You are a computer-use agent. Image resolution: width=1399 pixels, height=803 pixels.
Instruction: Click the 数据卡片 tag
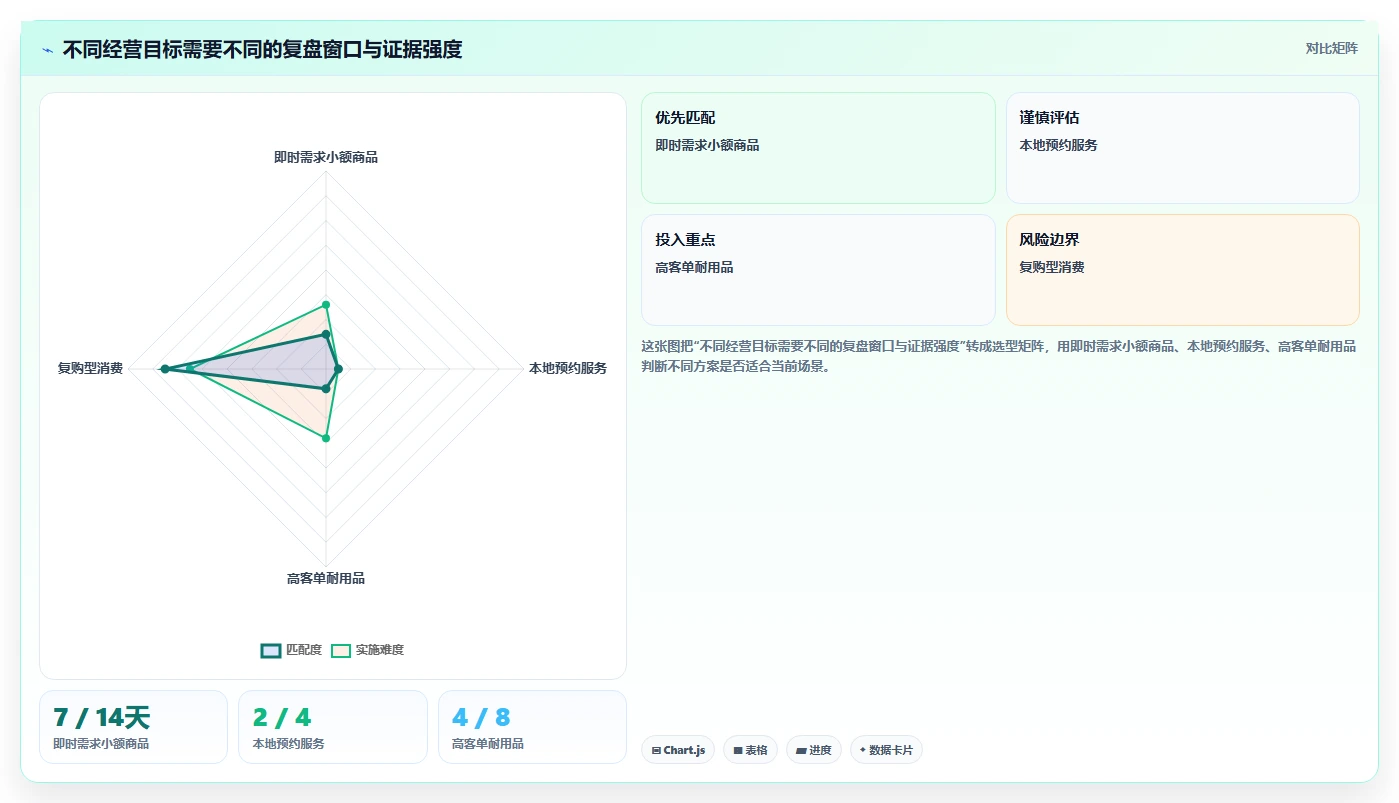pos(886,750)
